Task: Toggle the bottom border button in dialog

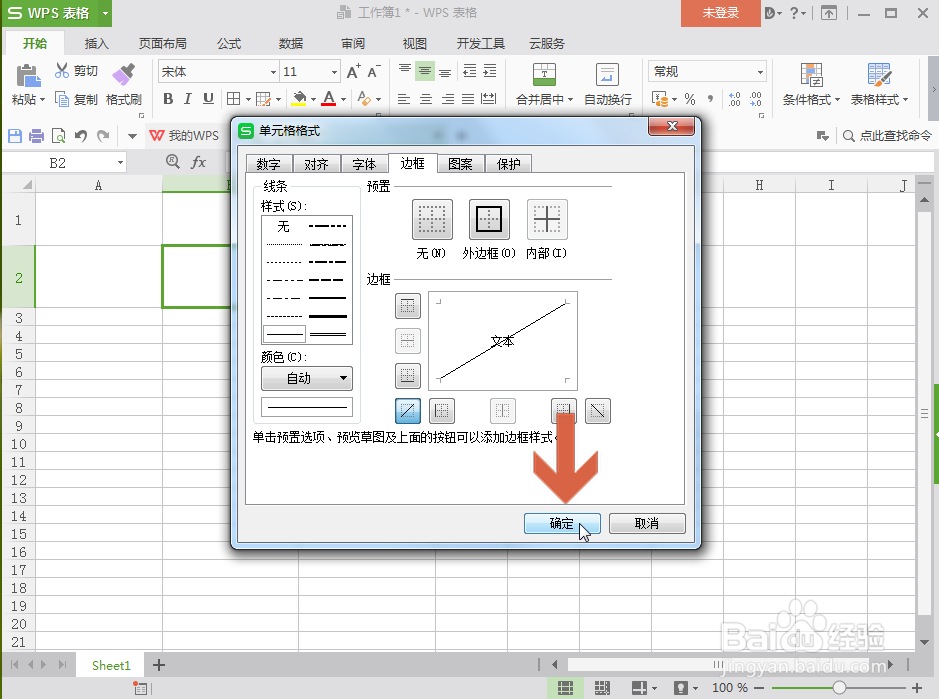Action: pos(408,376)
